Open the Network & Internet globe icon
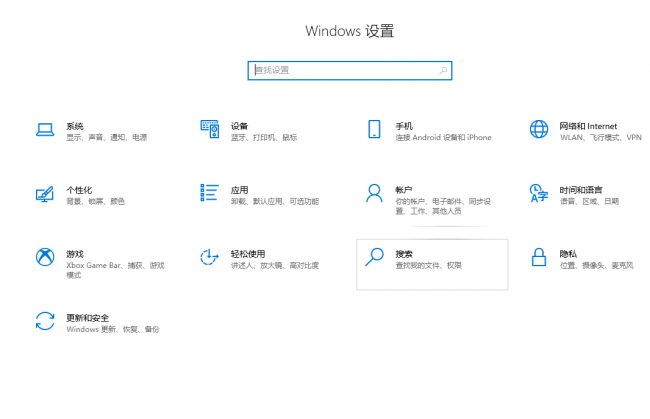The image size is (650, 419). point(539,129)
